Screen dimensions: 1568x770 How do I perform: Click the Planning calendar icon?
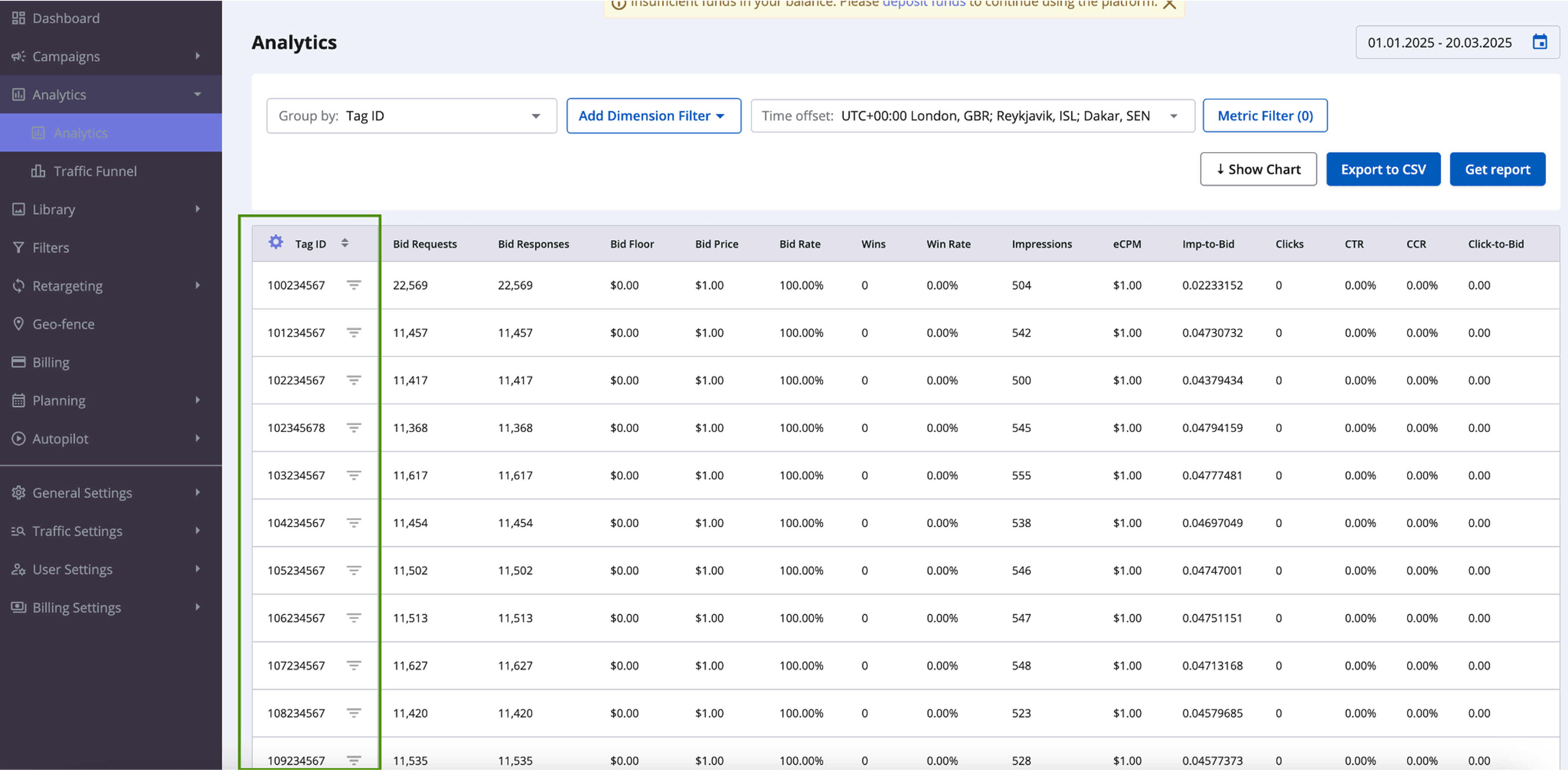tap(18, 400)
